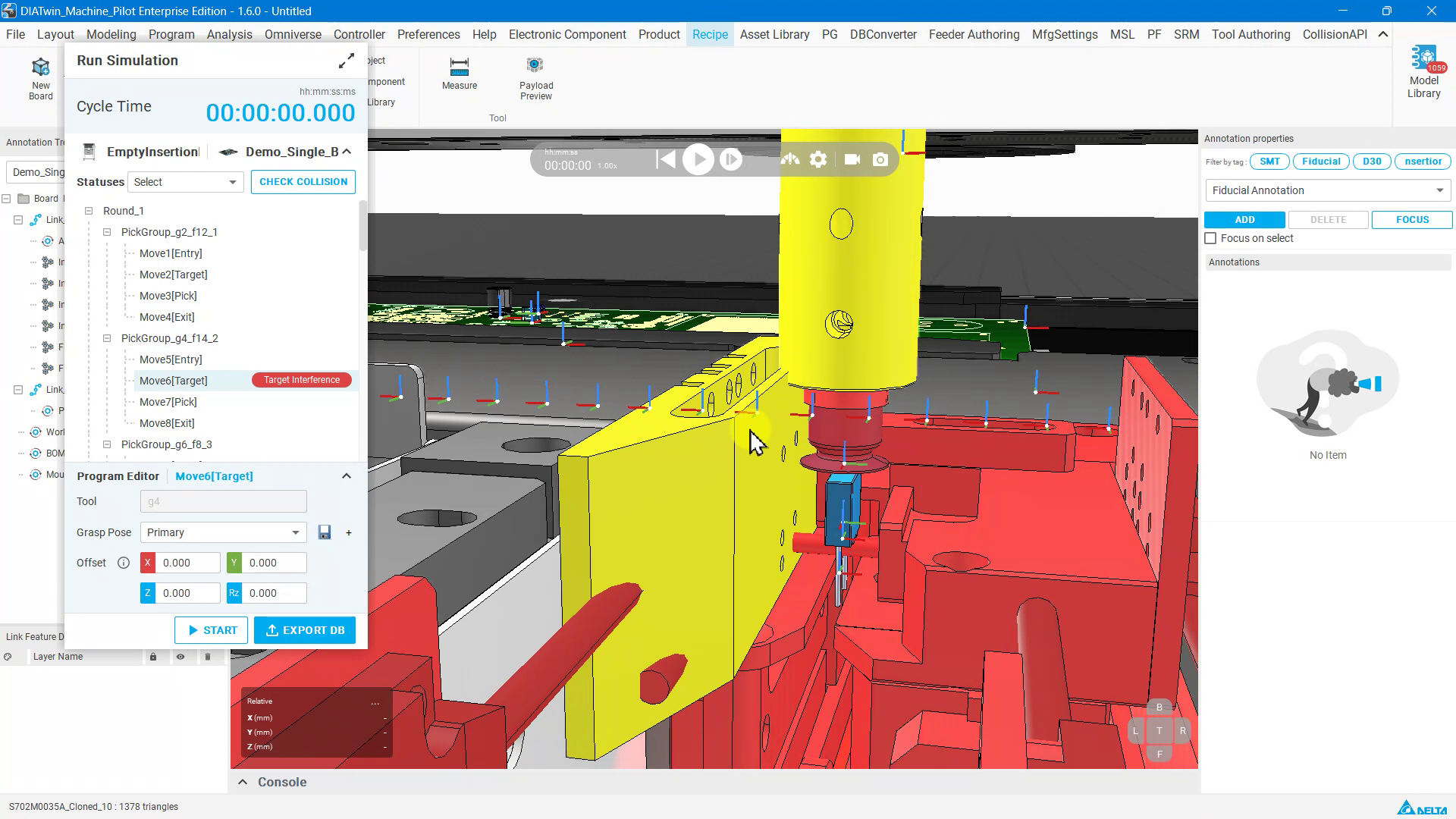Toggle the layer visibility eye icon
Viewport: 1456px width, 819px height.
[x=180, y=657]
